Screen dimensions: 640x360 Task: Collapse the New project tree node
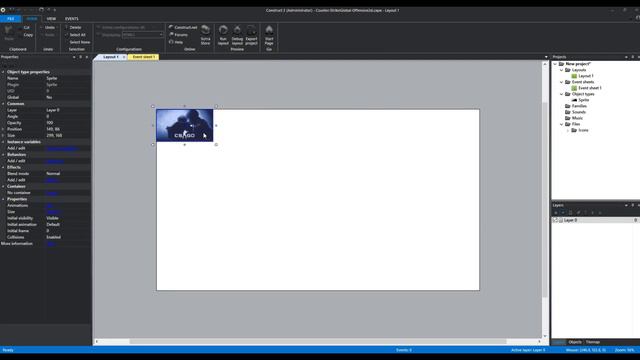click(555, 64)
